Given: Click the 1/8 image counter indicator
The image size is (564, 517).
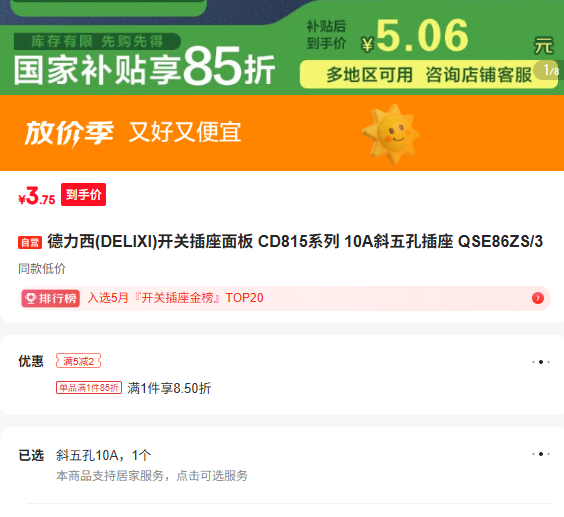Looking at the screenshot, I should point(549,70).
